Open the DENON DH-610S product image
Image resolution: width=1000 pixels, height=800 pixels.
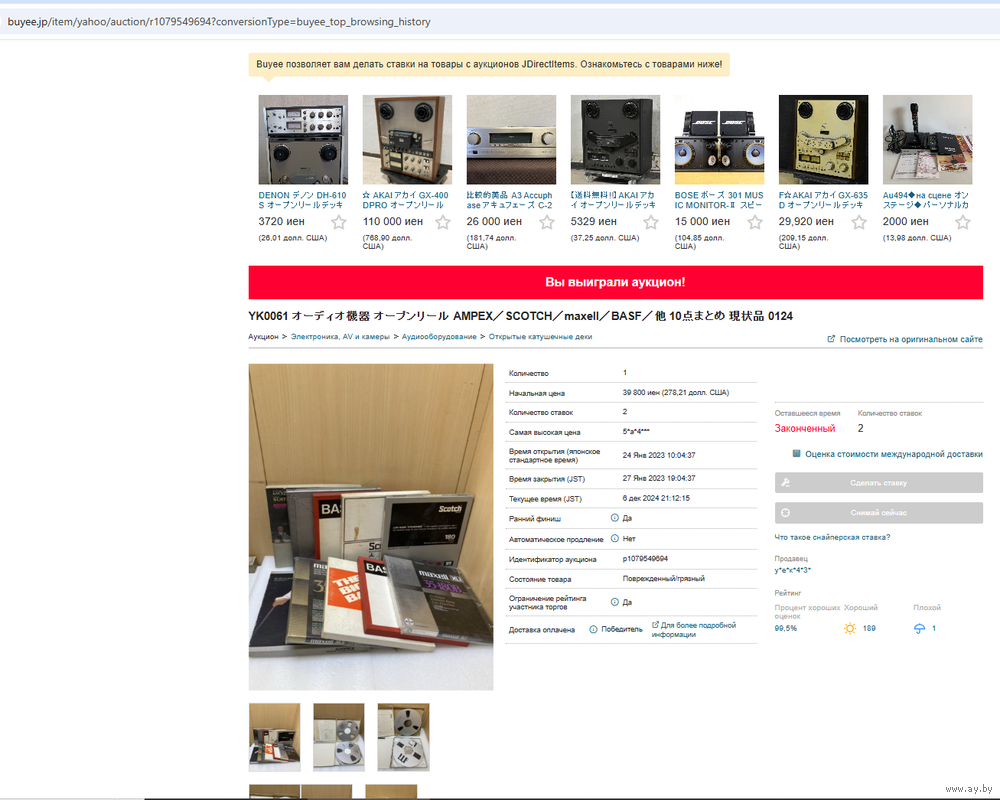point(304,140)
